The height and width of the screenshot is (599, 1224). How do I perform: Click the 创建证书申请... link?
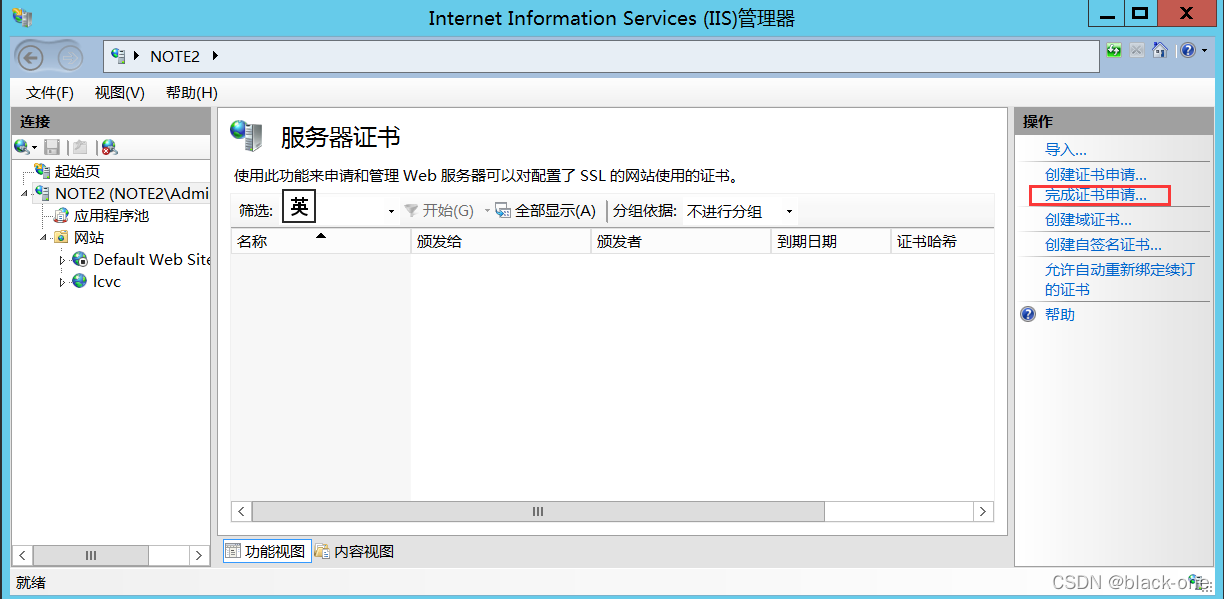(x=1096, y=174)
